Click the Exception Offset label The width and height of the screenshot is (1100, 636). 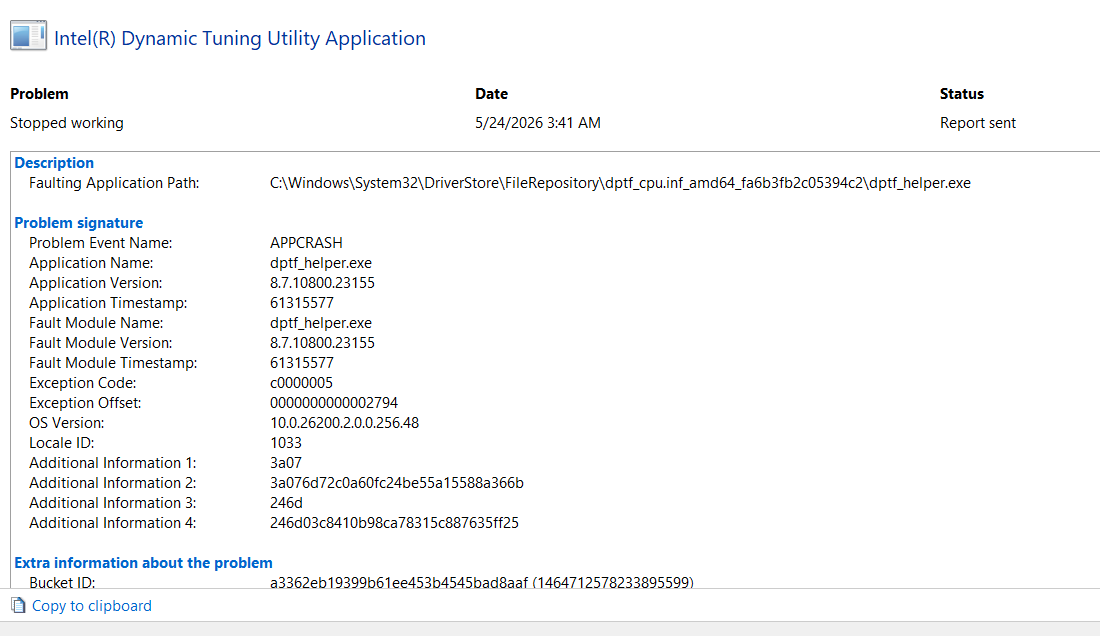85,403
